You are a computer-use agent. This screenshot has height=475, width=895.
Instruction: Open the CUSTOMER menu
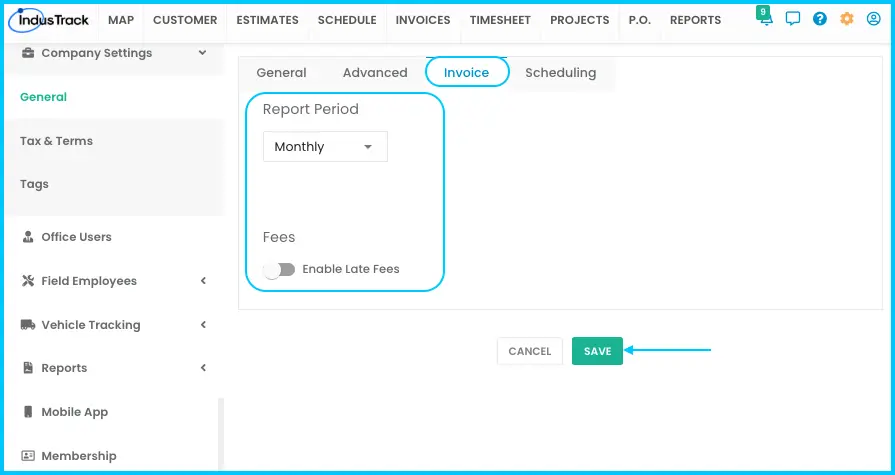[x=185, y=20]
